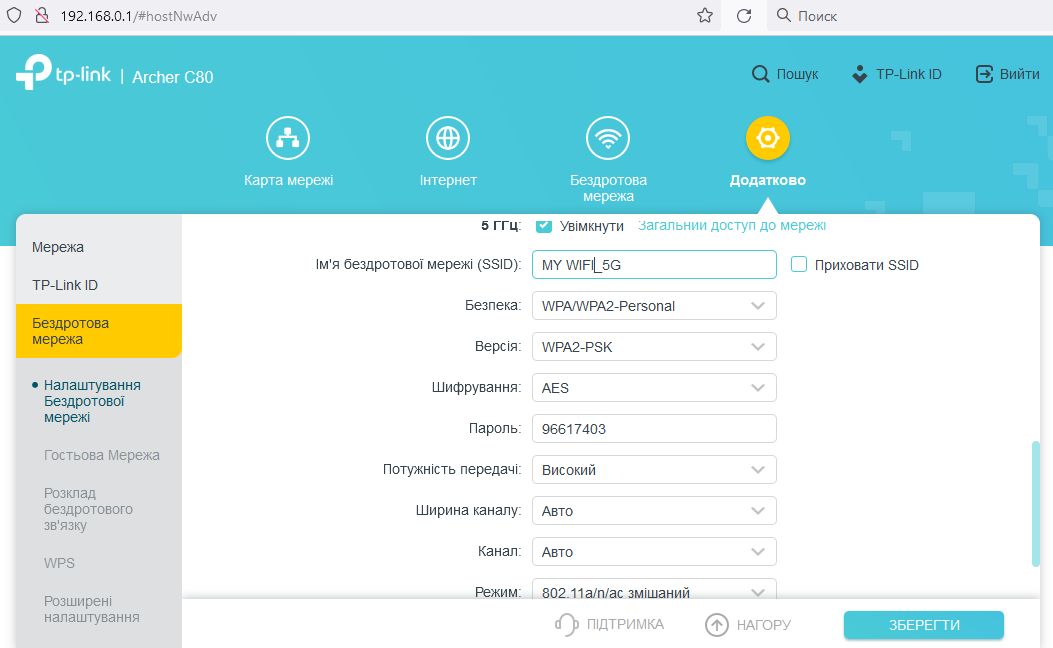1053x648 pixels.
Task: Open the Ширина каналу dropdown
Action: [x=654, y=510]
